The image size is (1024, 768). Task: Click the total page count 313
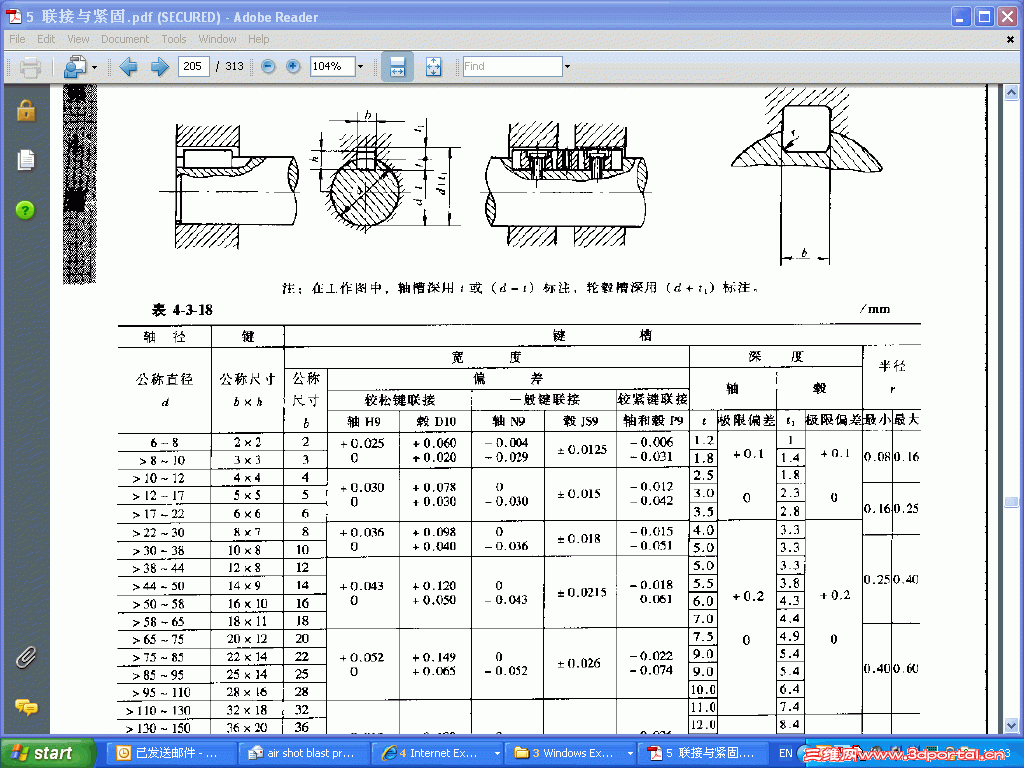tap(234, 66)
